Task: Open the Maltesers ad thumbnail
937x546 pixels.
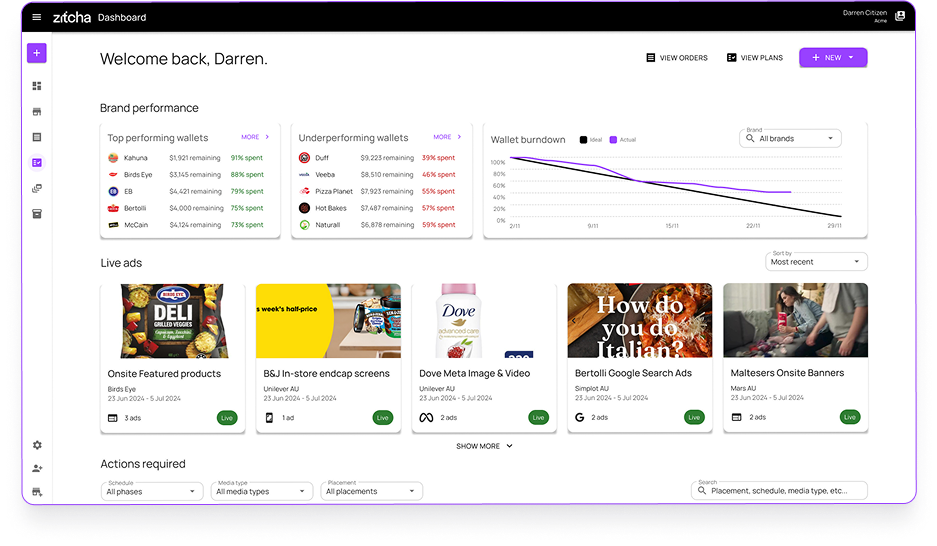Action: pos(795,320)
